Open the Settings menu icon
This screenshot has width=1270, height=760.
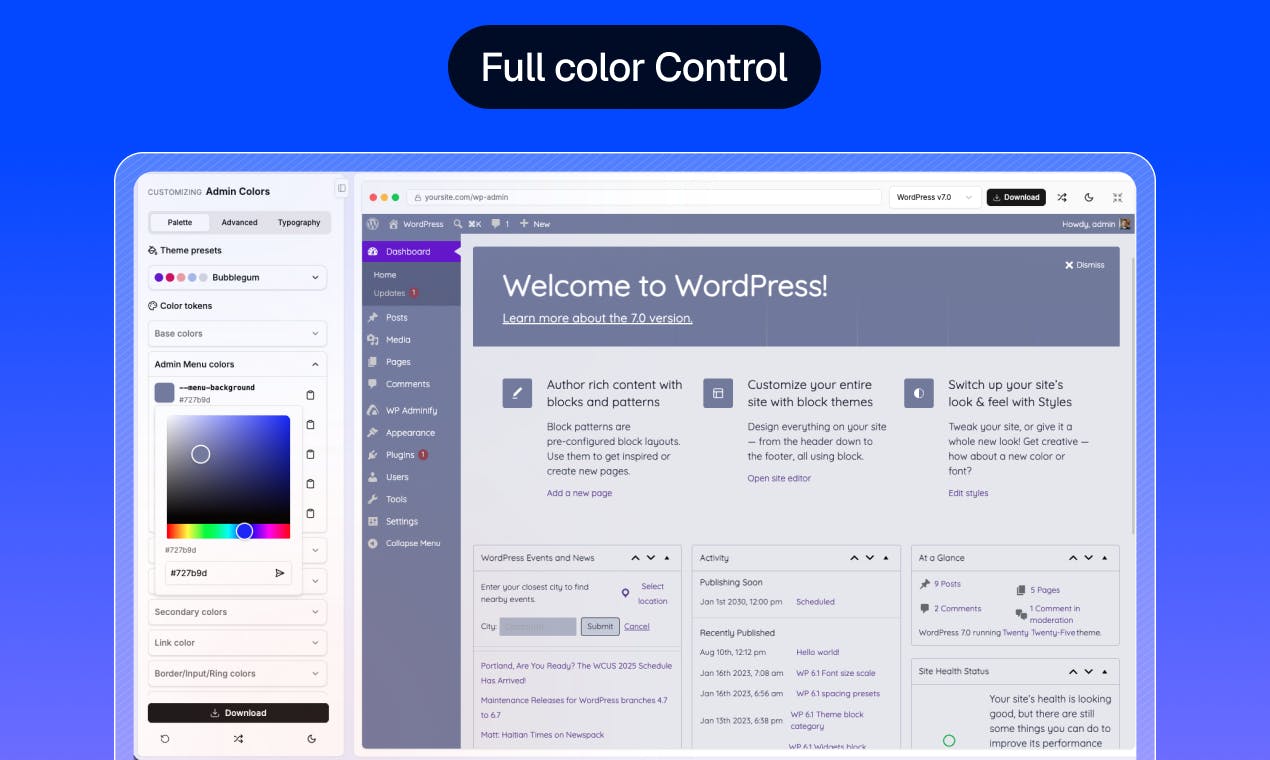(373, 521)
